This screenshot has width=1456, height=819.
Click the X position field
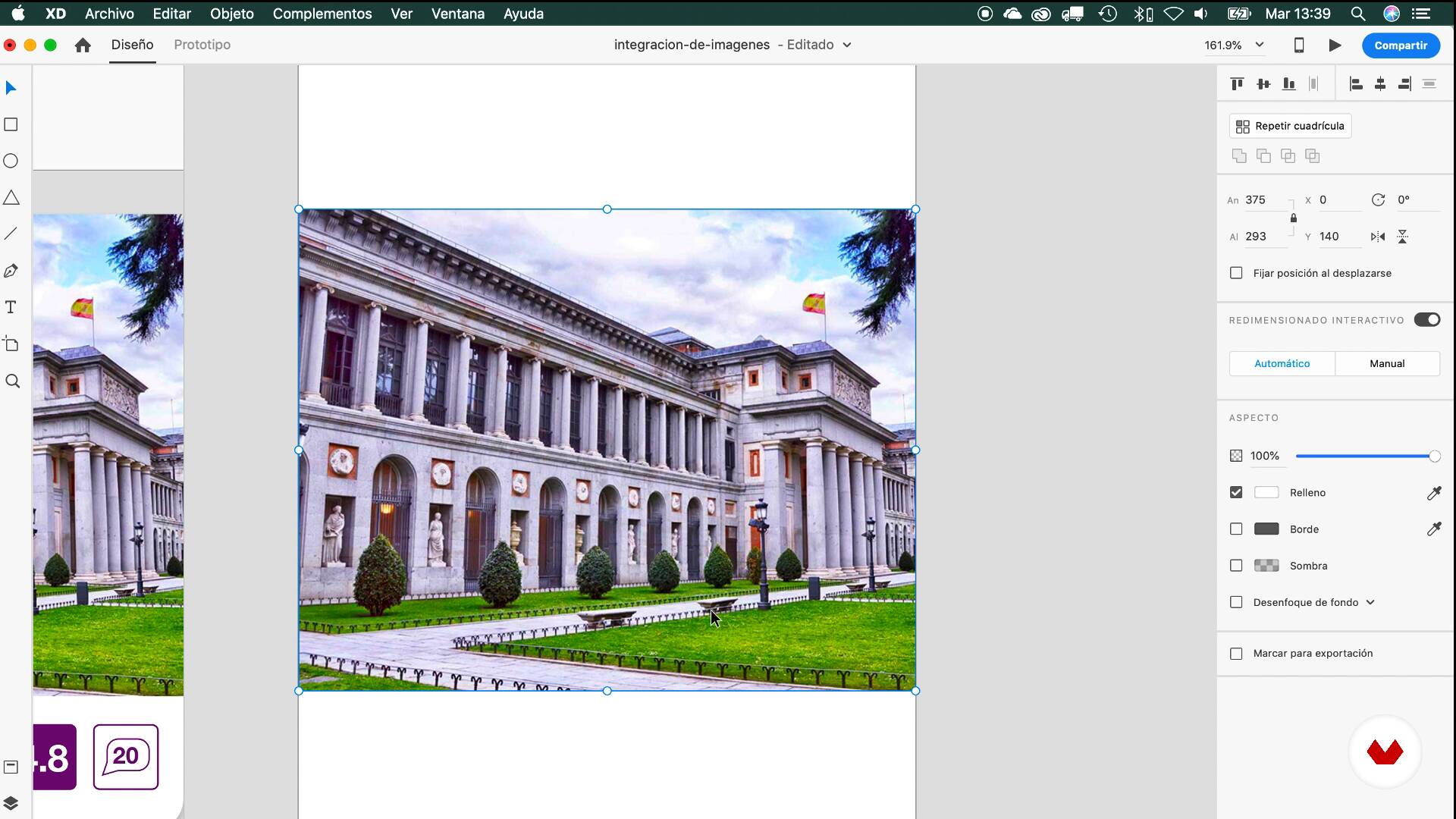click(1340, 200)
